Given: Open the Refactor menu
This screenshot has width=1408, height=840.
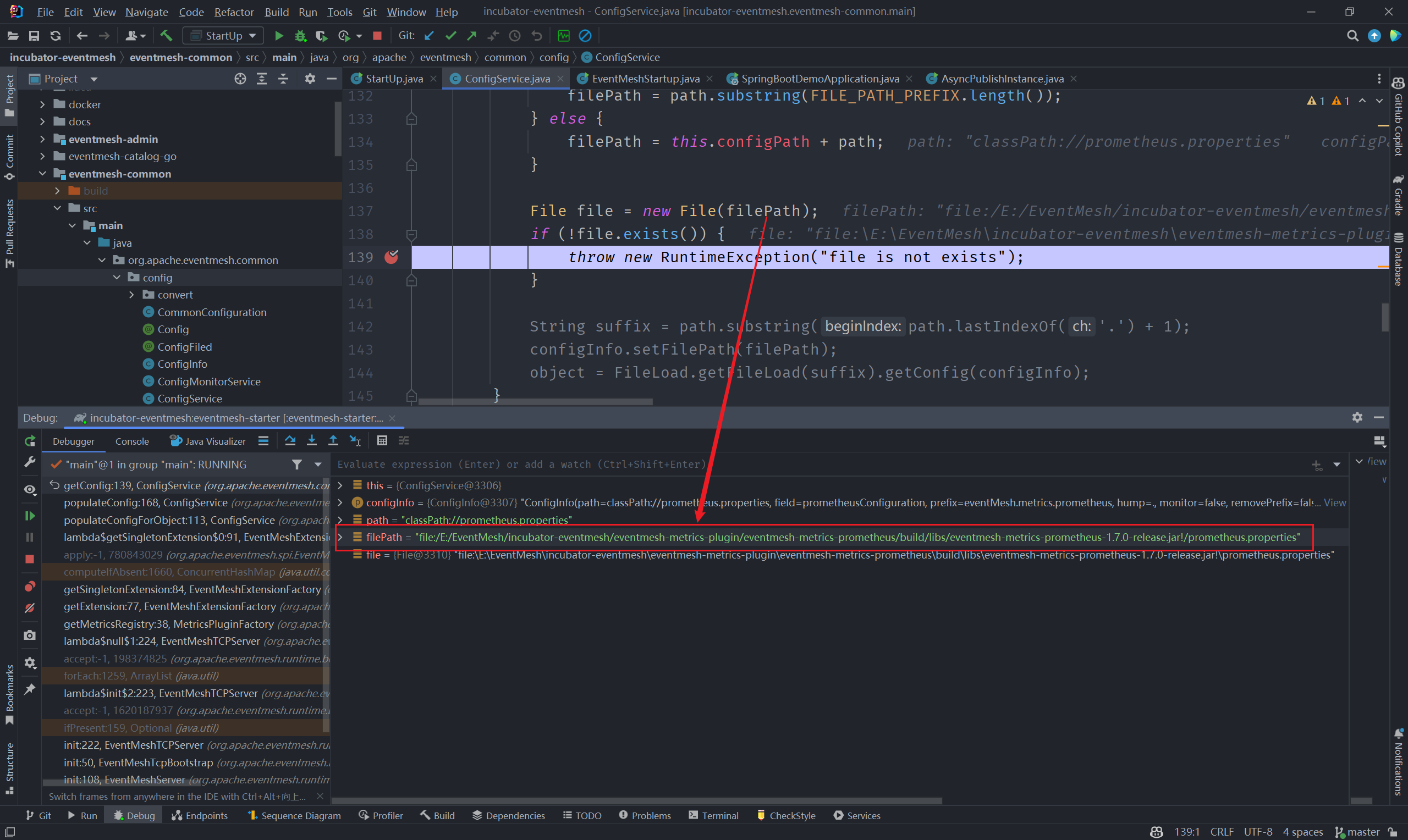Looking at the screenshot, I should coord(233,12).
